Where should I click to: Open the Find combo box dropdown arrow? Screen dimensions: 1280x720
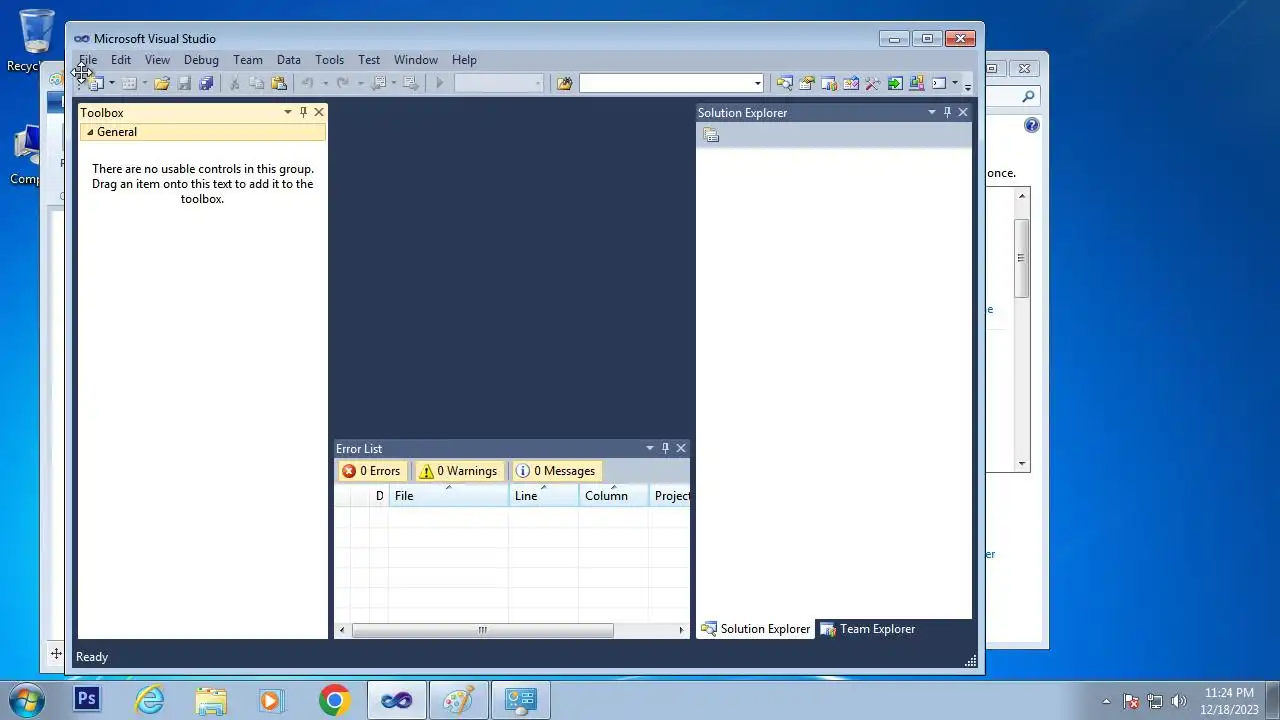pos(758,84)
